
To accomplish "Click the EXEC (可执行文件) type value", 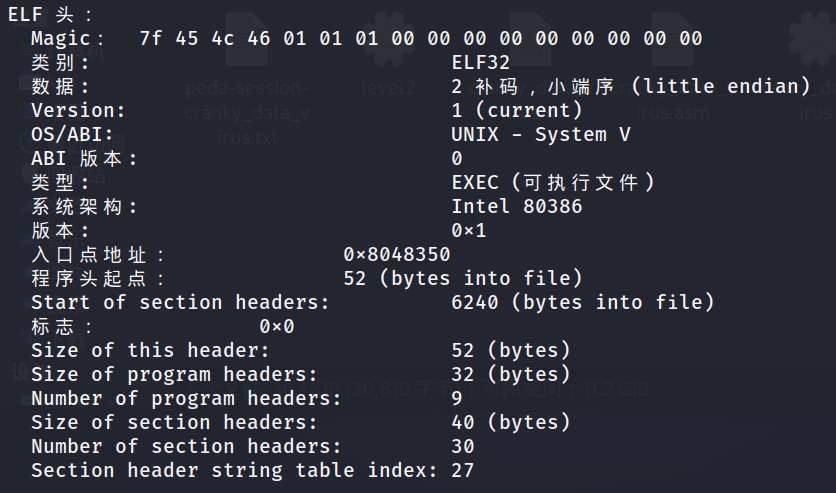I will [553, 182].
